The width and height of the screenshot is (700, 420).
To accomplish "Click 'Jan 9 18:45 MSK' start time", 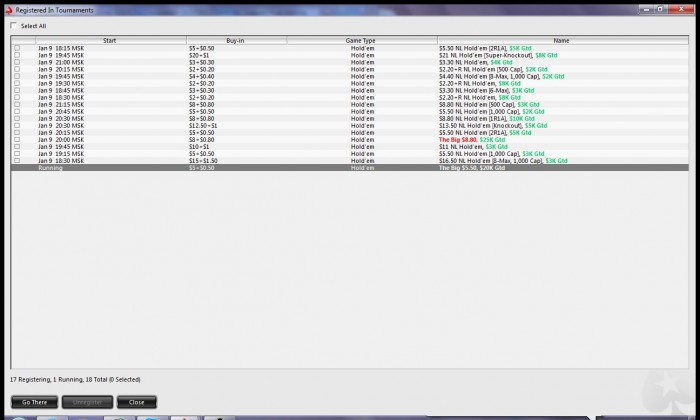I will click(x=61, y=91).
